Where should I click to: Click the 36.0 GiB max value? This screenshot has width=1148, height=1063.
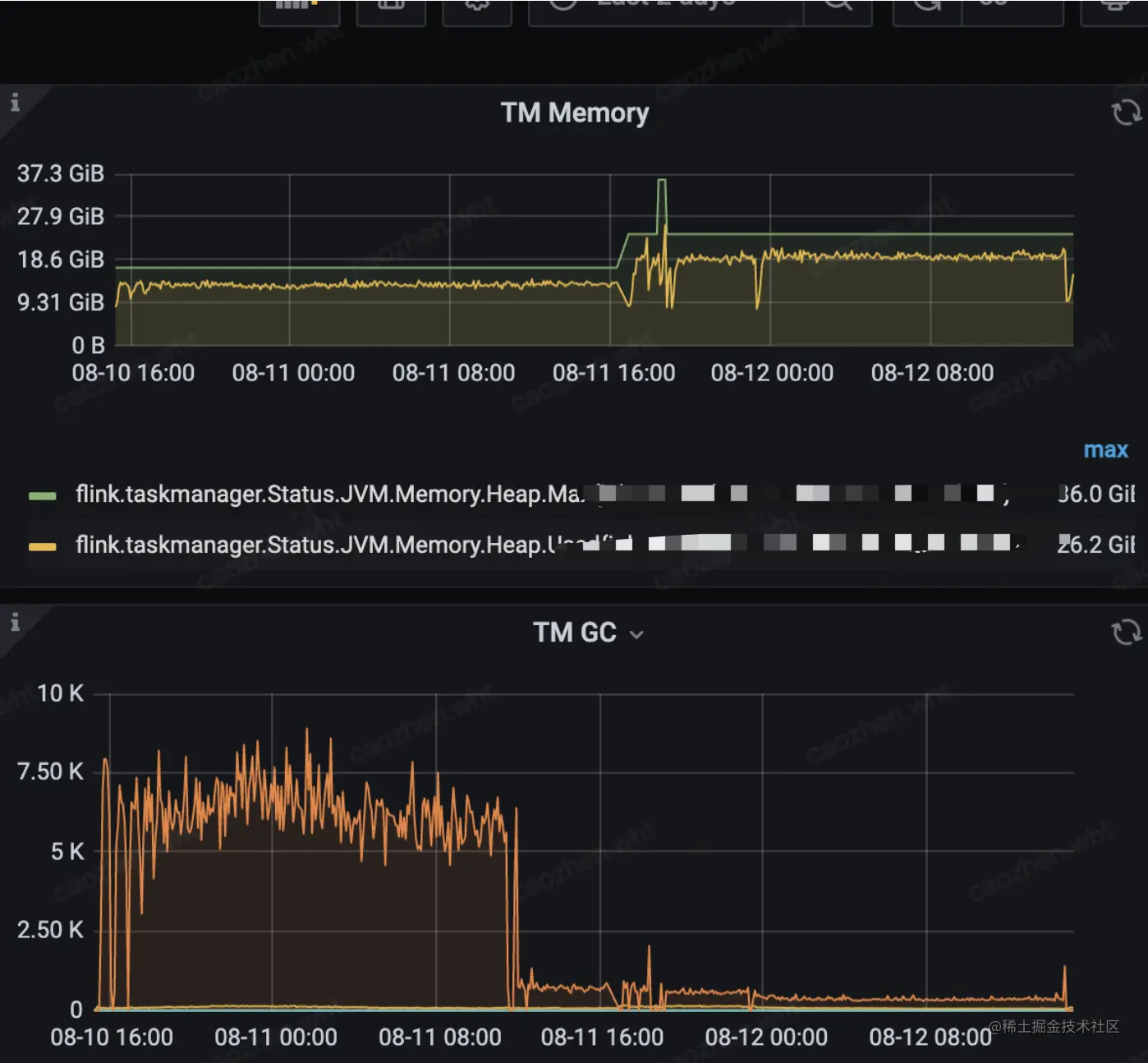tap(1096, 494)
